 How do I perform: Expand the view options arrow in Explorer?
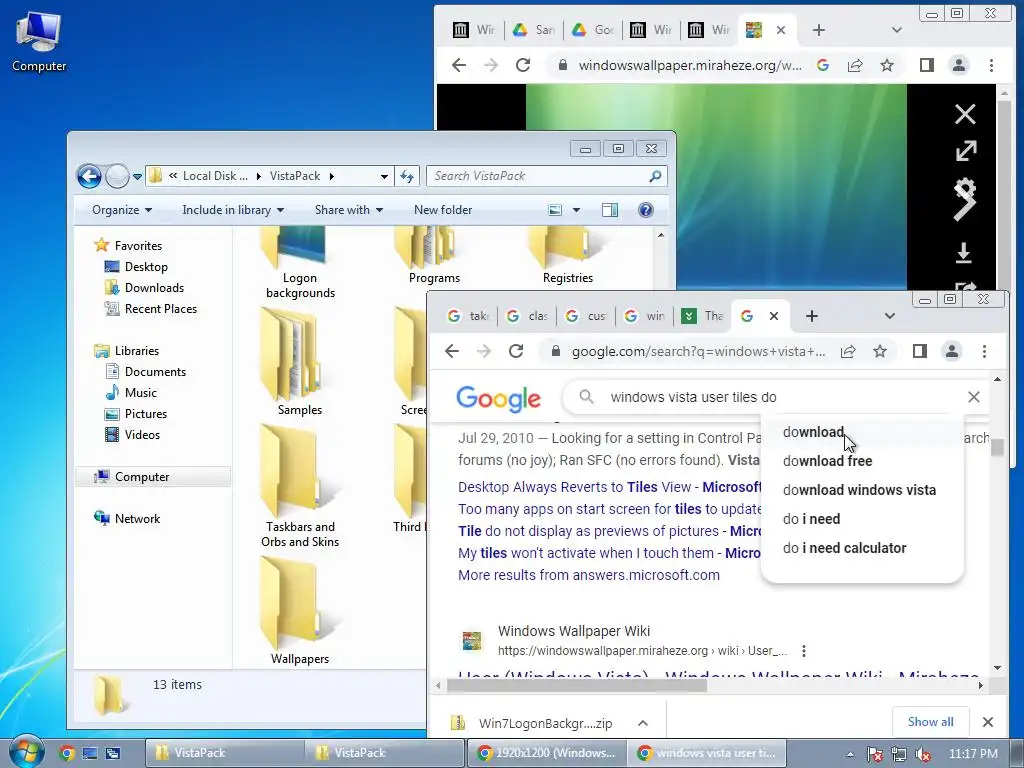tap(576, 210)
